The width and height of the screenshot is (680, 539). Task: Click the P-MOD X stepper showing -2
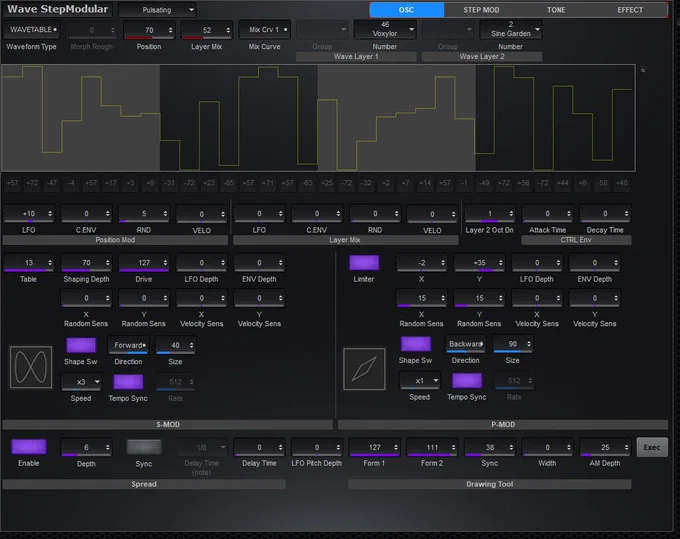pos(422,262)
